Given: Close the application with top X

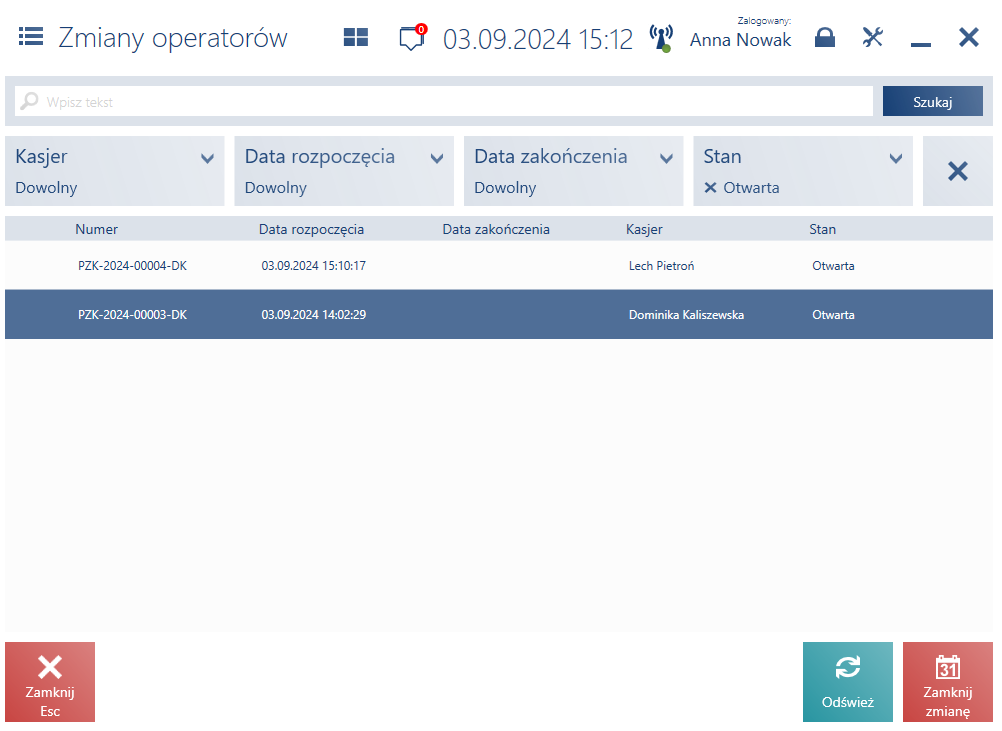Looking at the screenshot, I should pyautogui.click(x=969, y=37).
